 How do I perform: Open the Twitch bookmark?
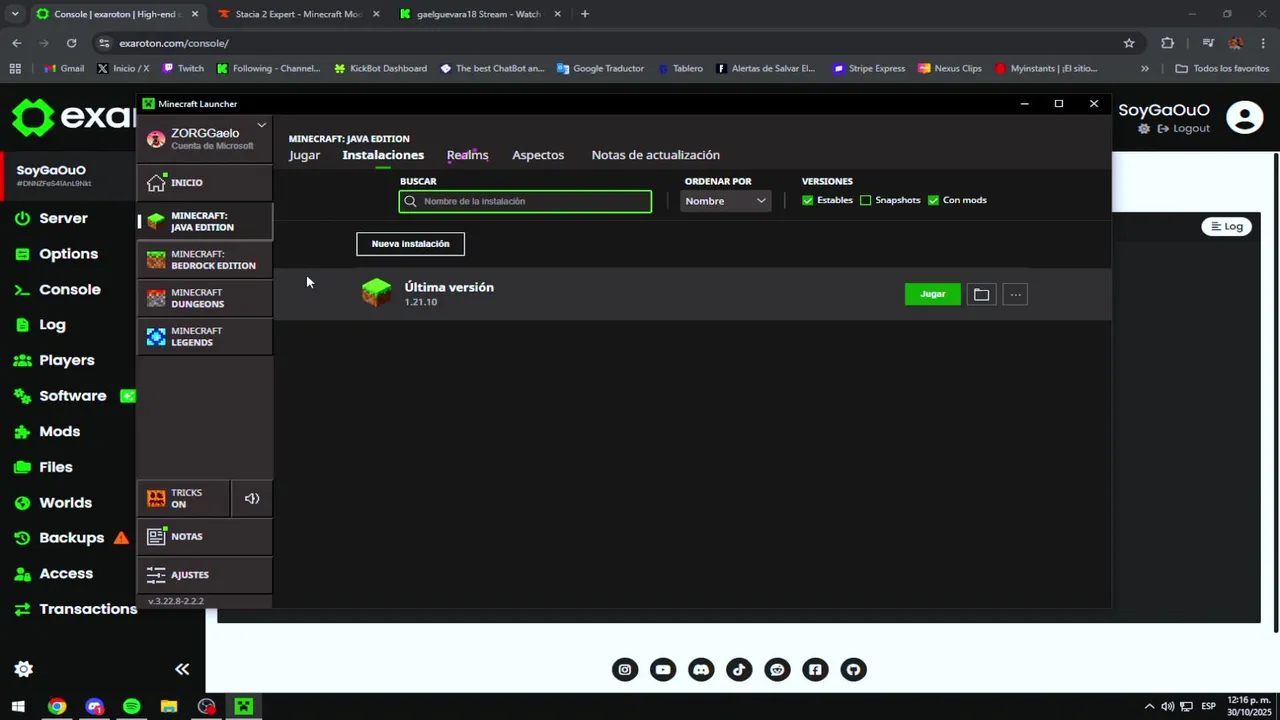pyautogui.click(x=183, y=69)
